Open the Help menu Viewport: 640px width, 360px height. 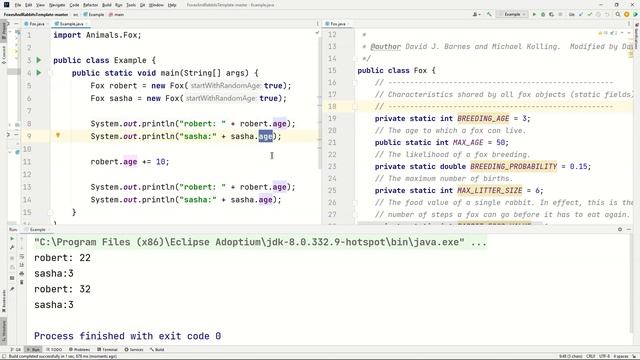pyautogui.click(x=172, y=5)
